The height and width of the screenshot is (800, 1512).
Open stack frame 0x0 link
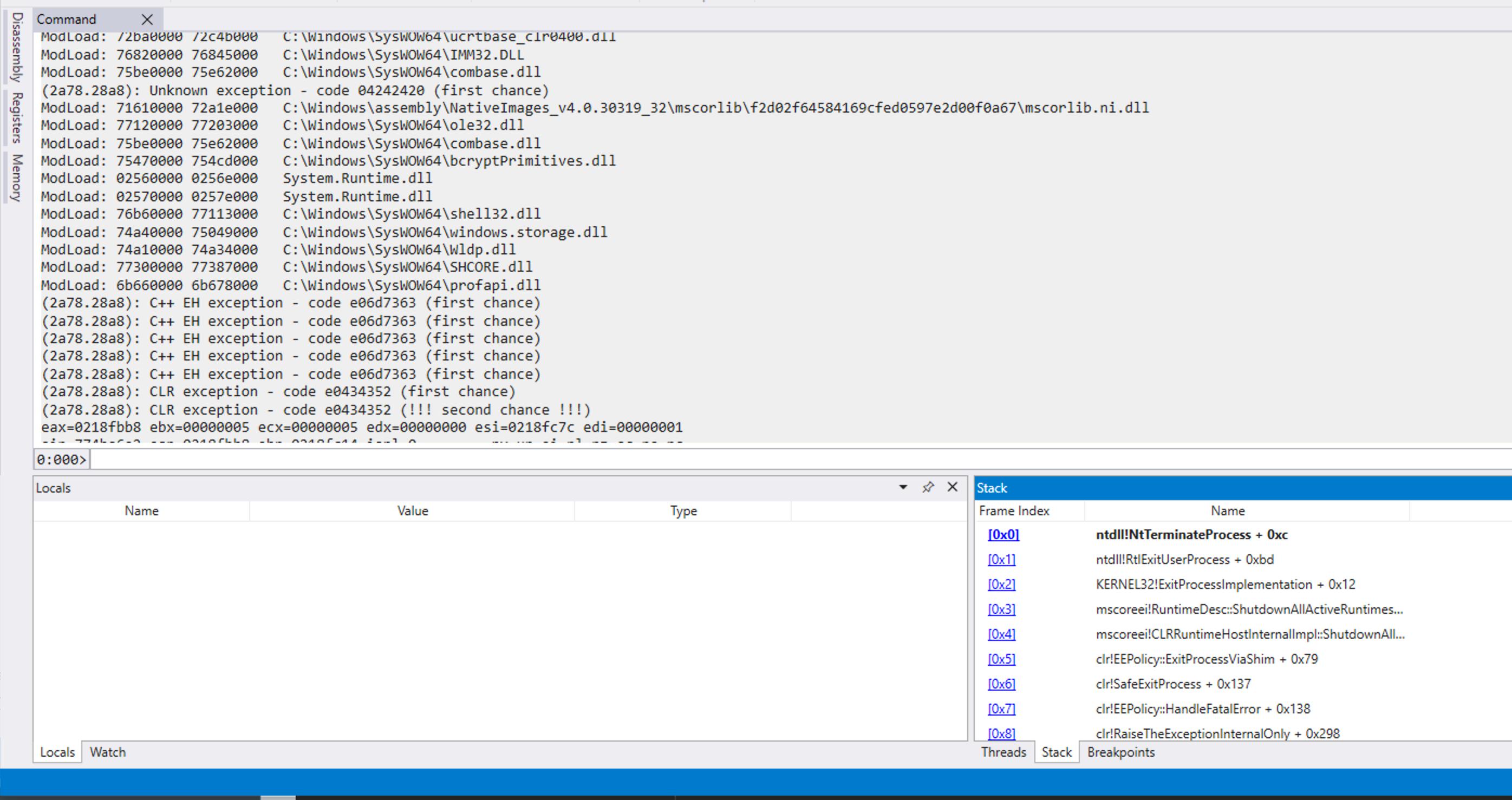point(1003,535)
